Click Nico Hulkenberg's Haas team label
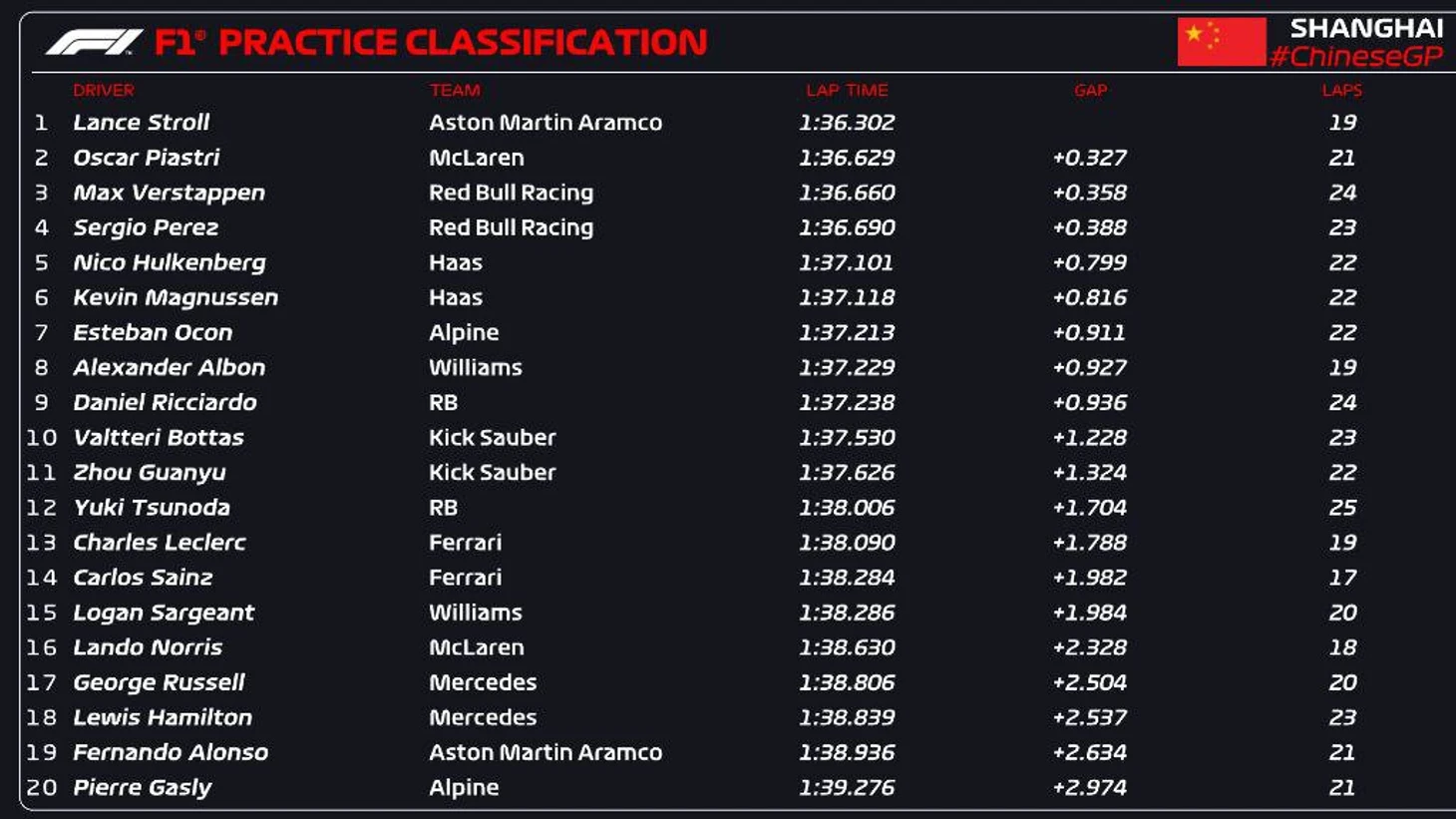1456x819 pixels. tap(456, 262)
